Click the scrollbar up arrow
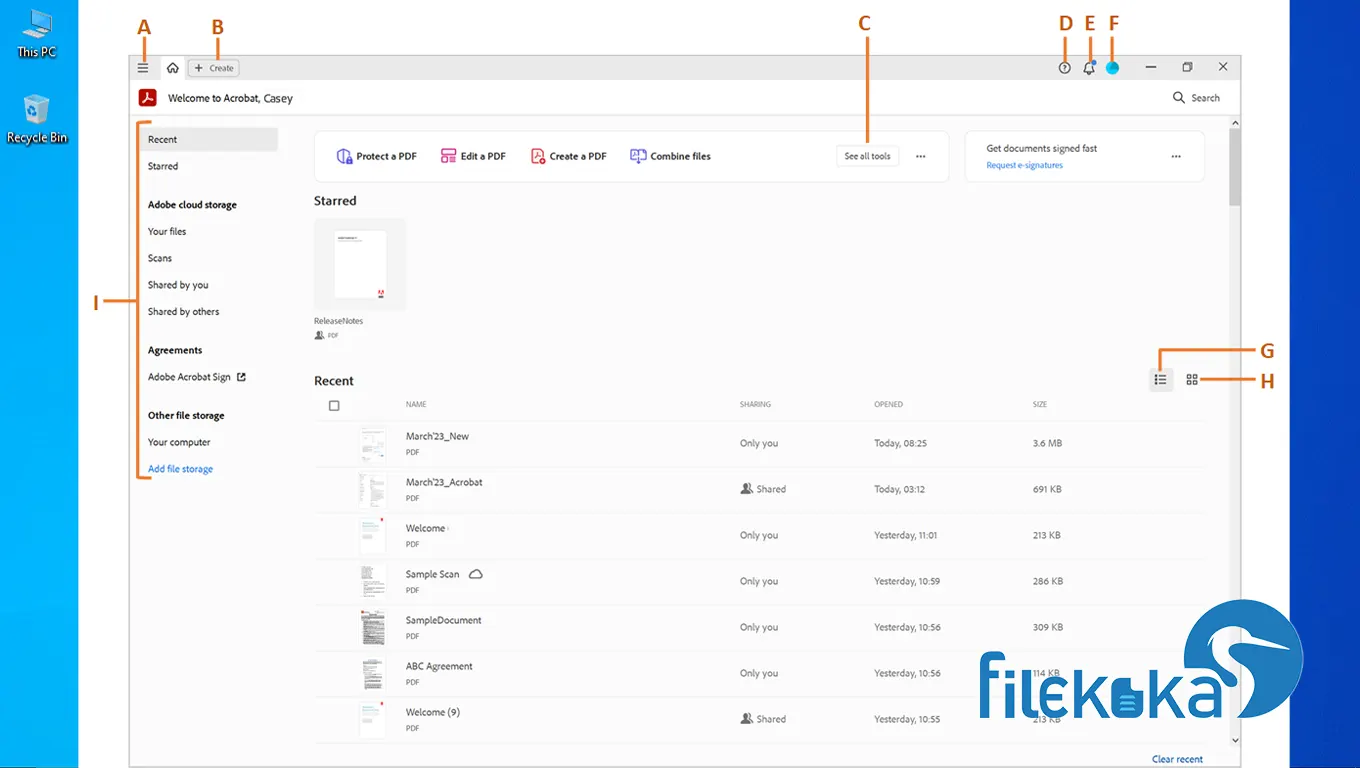Screen dimensions: 1360x768 point(1234,123)
